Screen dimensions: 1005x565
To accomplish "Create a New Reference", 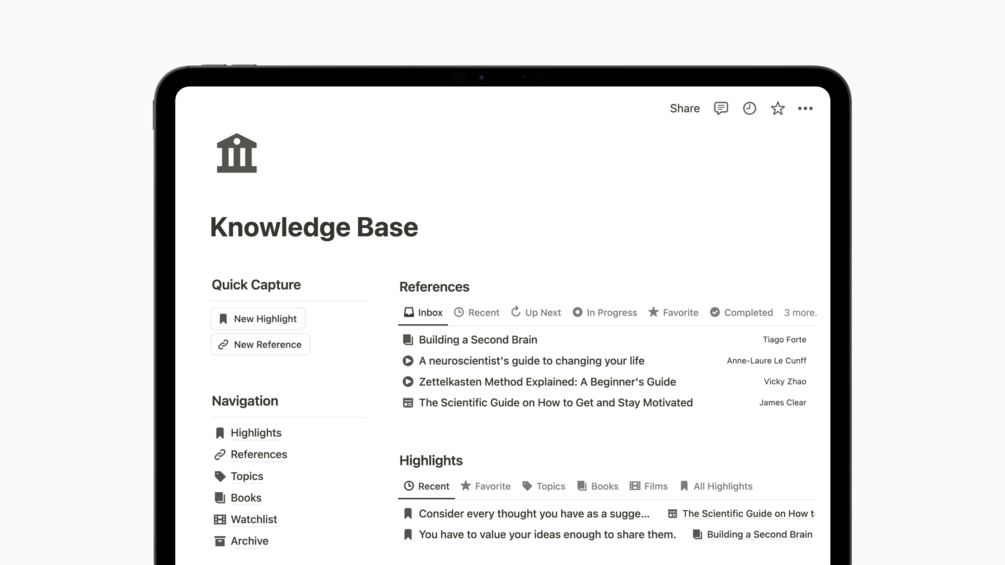I will click(x=260, y=344).
